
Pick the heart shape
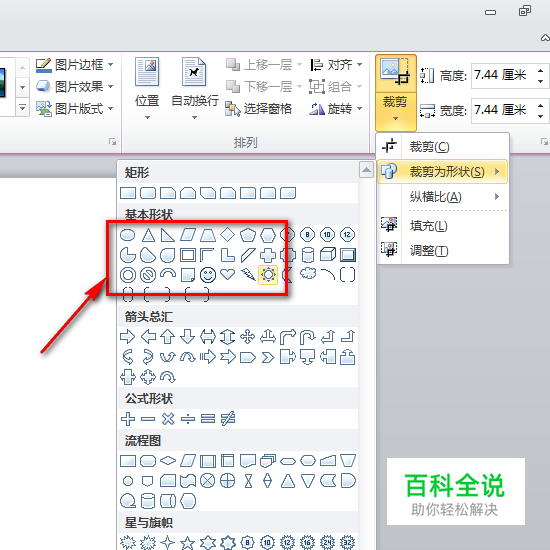(228, 274)
